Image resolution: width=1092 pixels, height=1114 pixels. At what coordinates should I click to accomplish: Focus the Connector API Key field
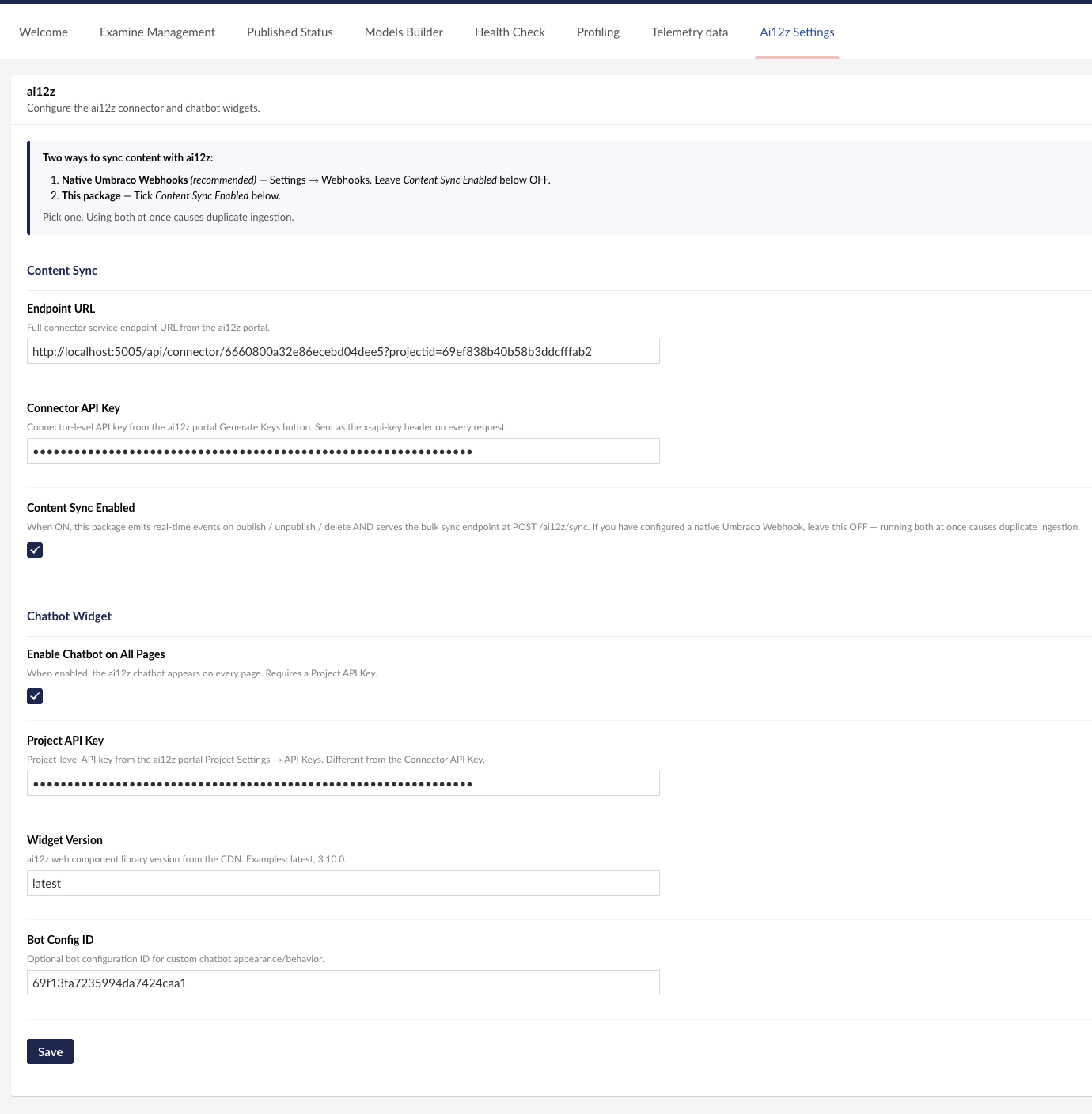(343, 451)
